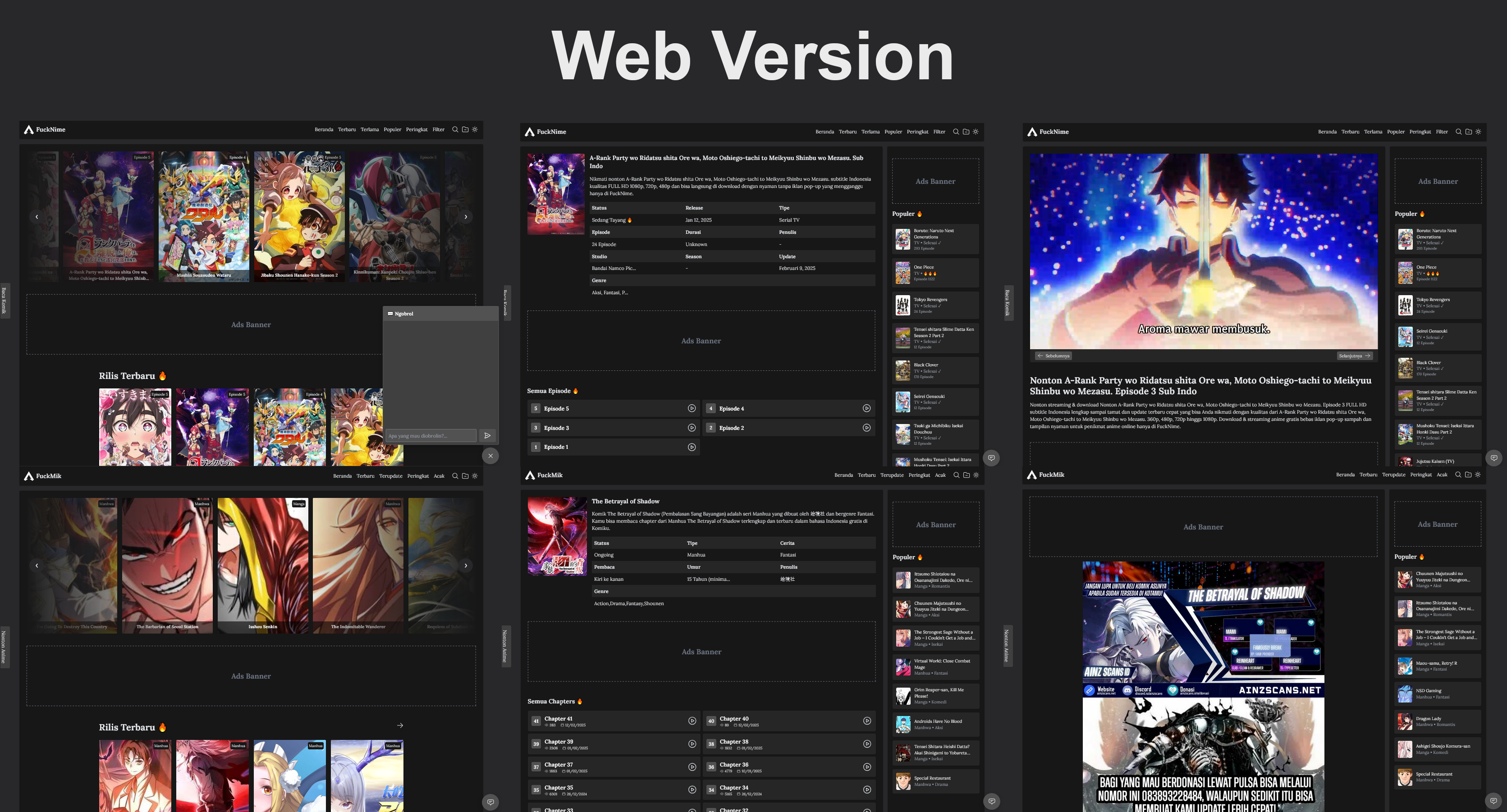Open Black Clover in FuckNime detail Populer list
The image size is (1507, 812).
pyautogui.click(x=935, y=371)
